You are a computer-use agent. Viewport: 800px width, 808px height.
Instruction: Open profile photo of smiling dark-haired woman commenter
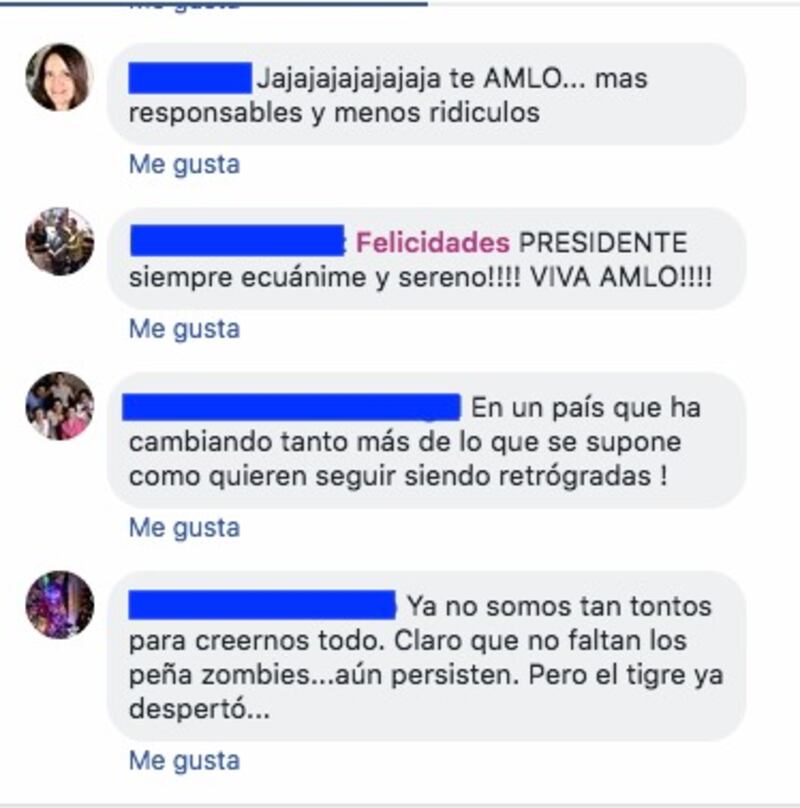(x=60, y=77)
